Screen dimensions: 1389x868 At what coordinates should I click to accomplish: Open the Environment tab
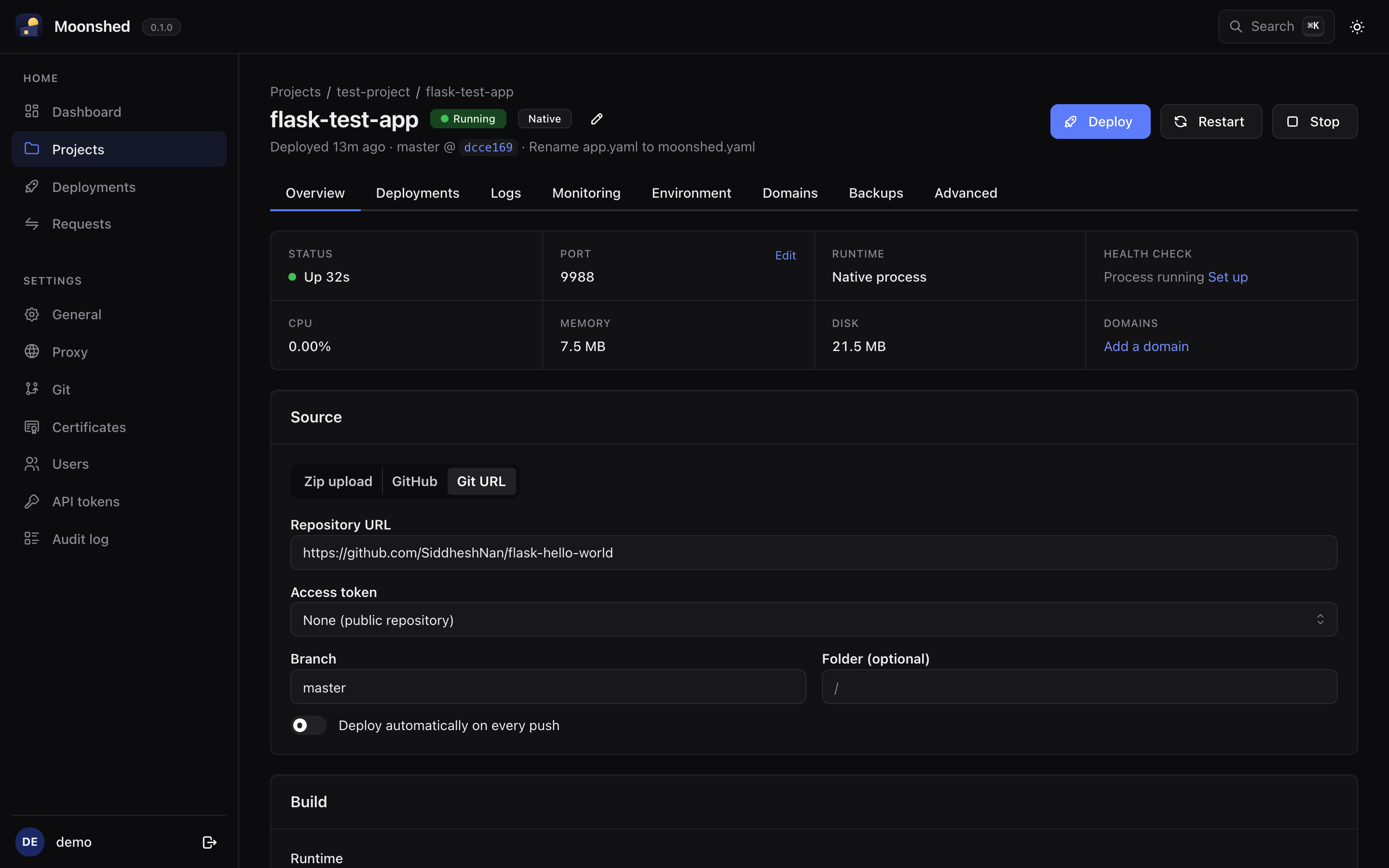(x=691, y=193)
